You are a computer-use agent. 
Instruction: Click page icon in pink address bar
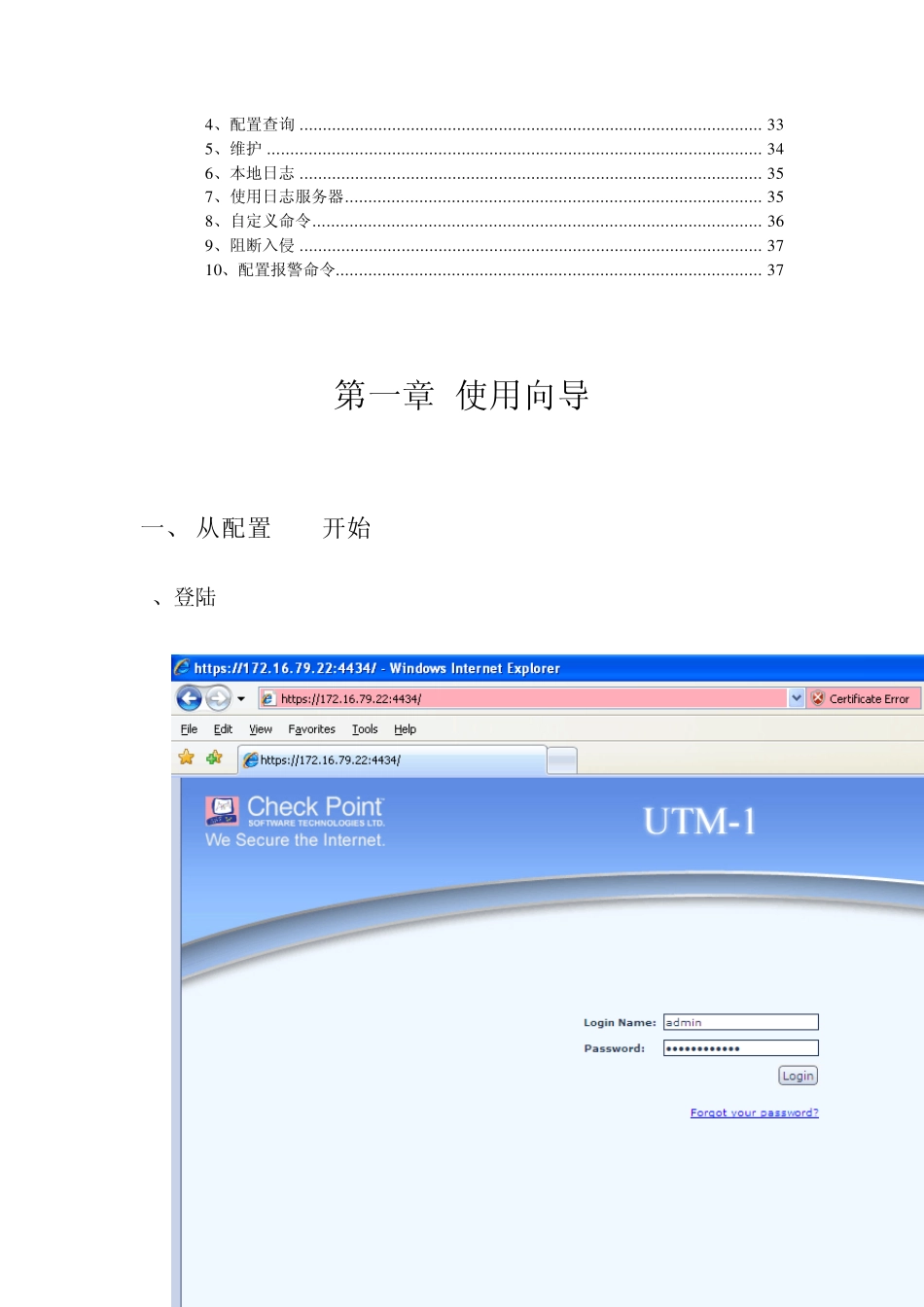coord(268,698)
